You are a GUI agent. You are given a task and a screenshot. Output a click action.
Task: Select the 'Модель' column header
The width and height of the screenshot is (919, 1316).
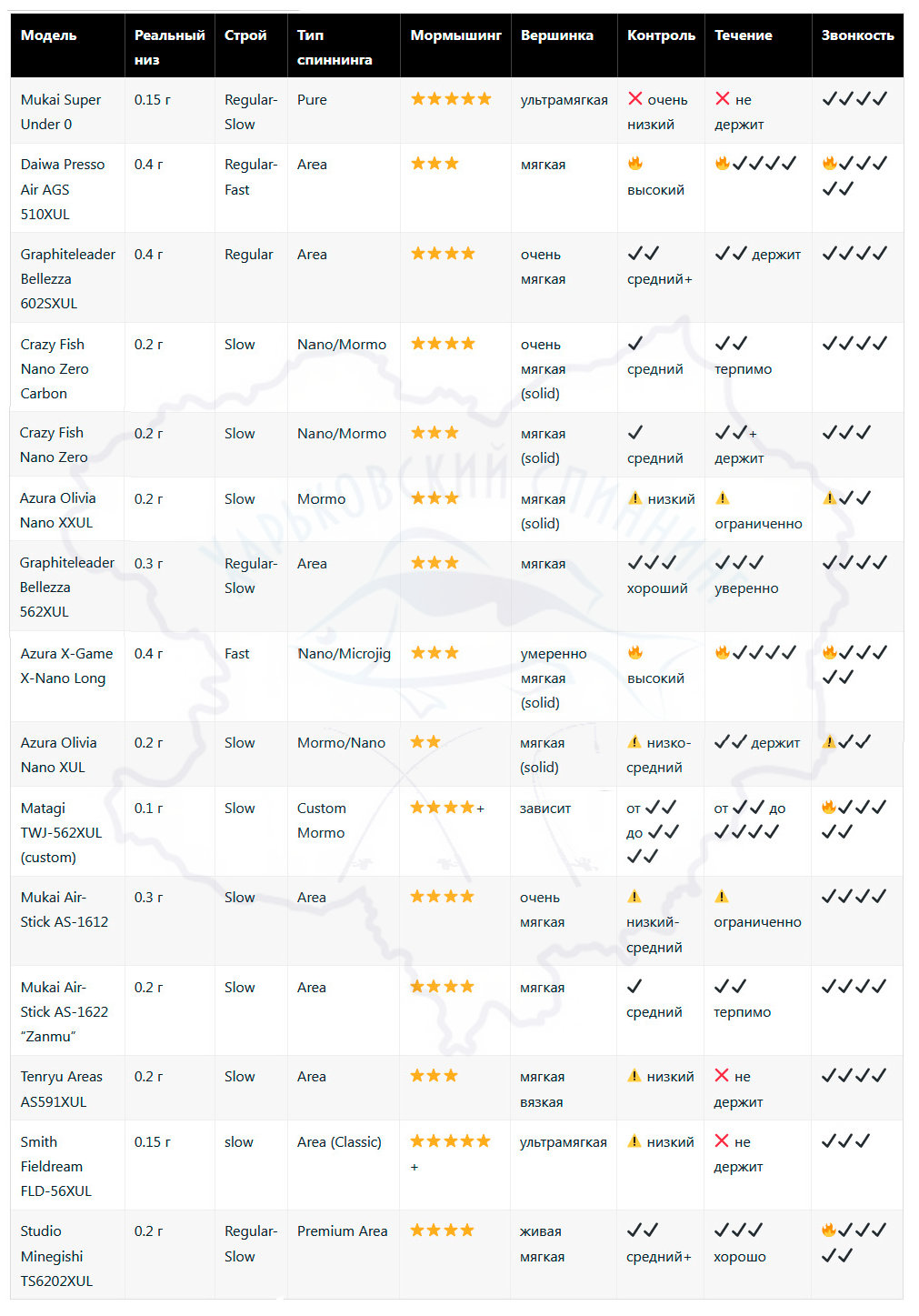(x=49, y=35)
